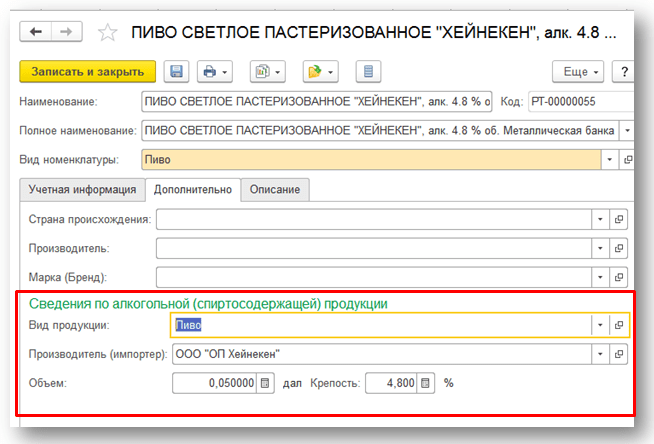Image resolution: width=654 pixels, height=444 pixels.
Task: Click the Объем field showing 0,050000
Action: click(x=214, y=383)
